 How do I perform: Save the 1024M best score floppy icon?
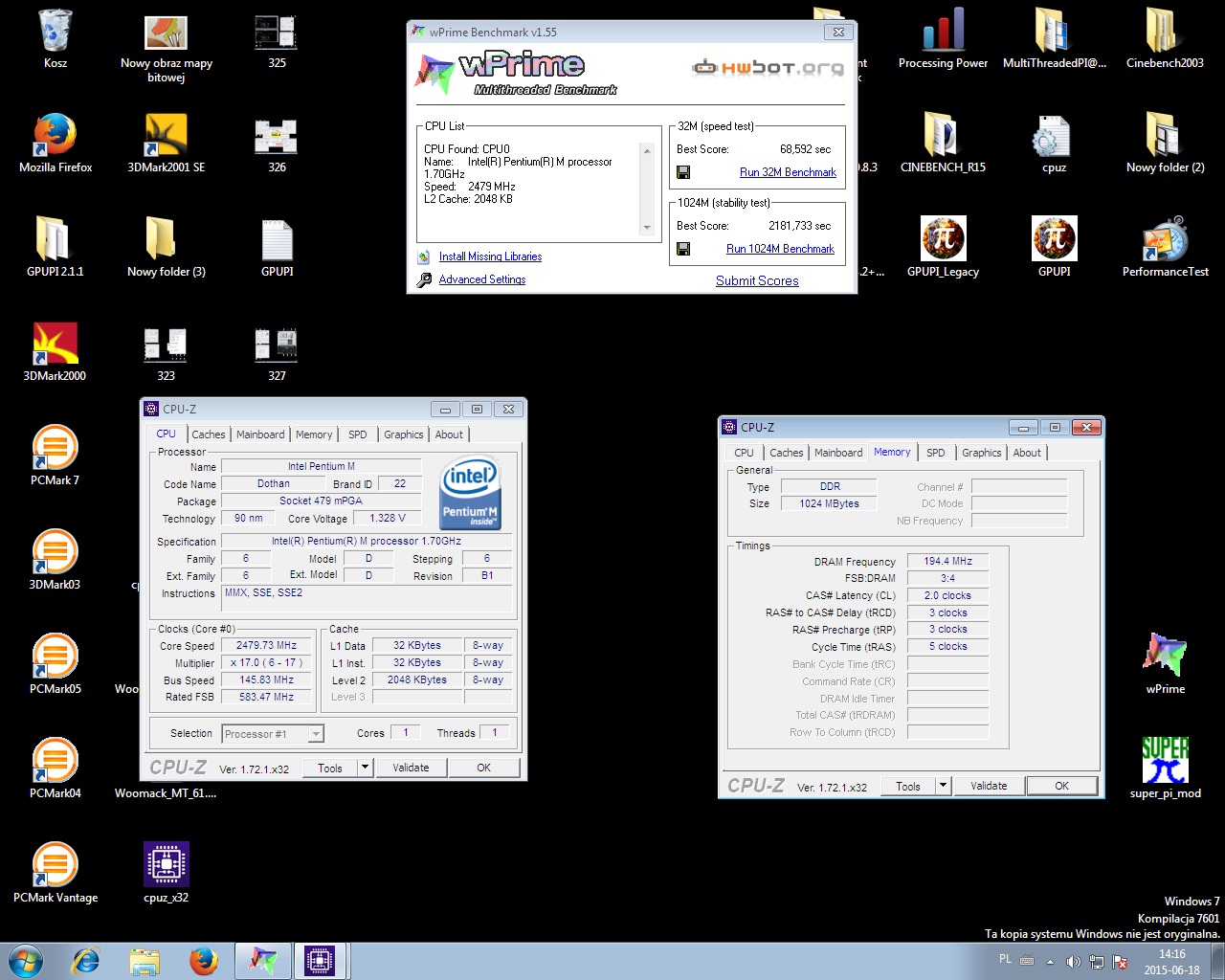coord(683,249)
